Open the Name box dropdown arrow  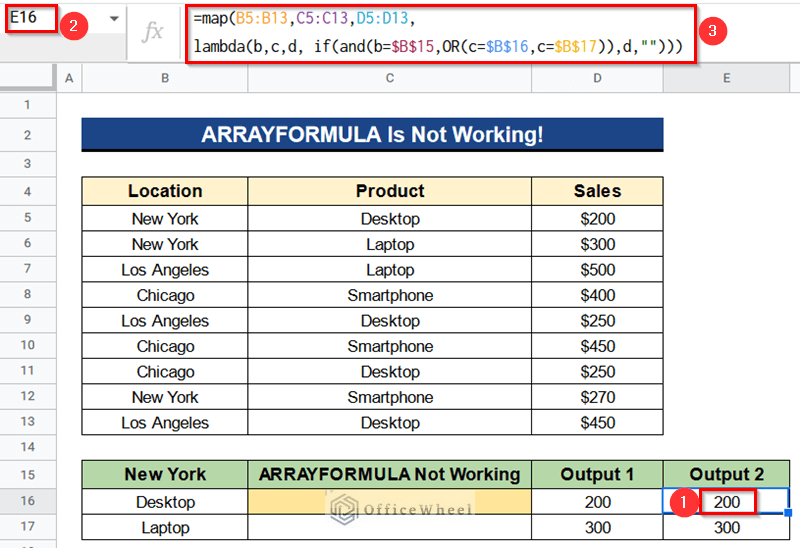114,19
